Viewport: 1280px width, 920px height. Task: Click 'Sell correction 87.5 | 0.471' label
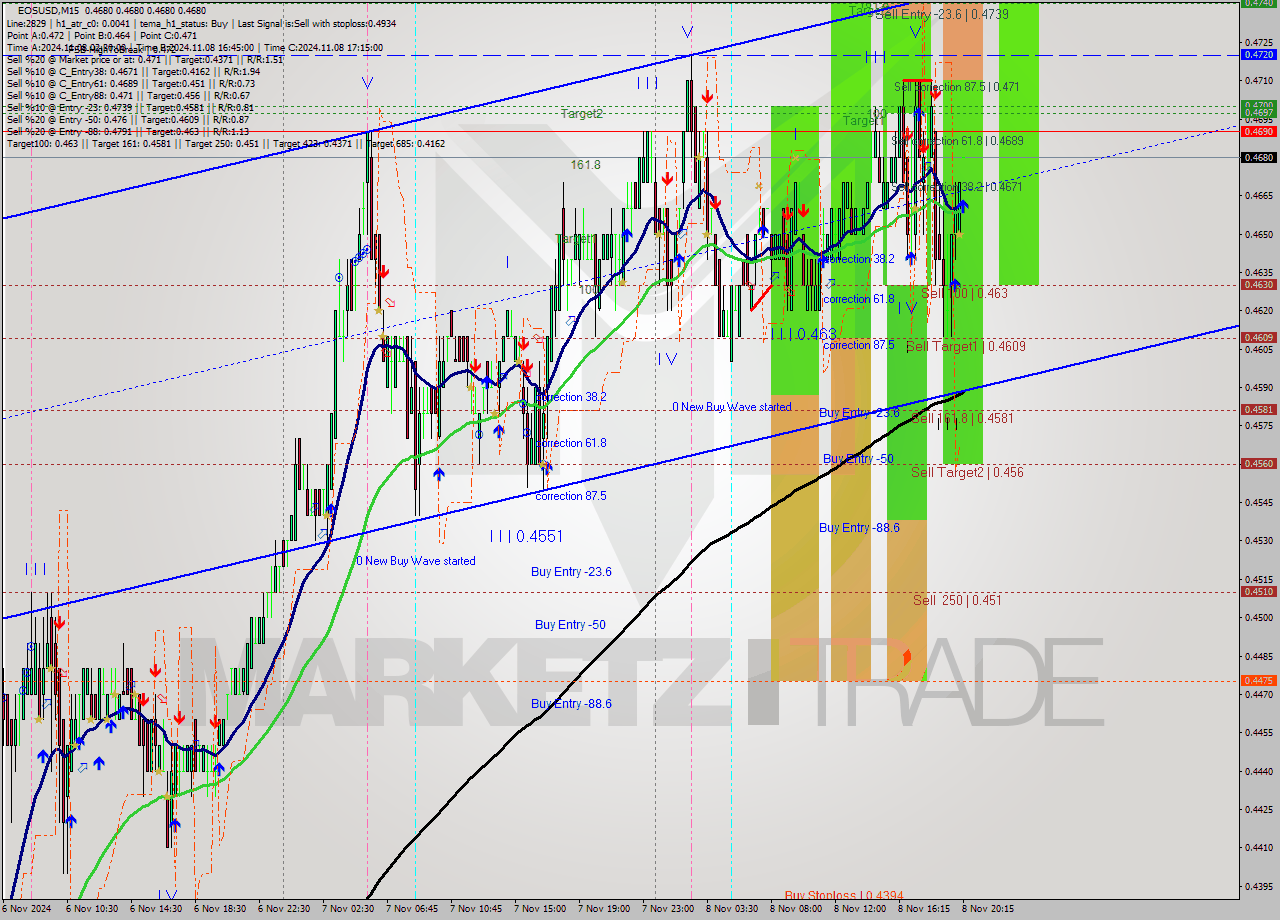[x=956, y=87]
